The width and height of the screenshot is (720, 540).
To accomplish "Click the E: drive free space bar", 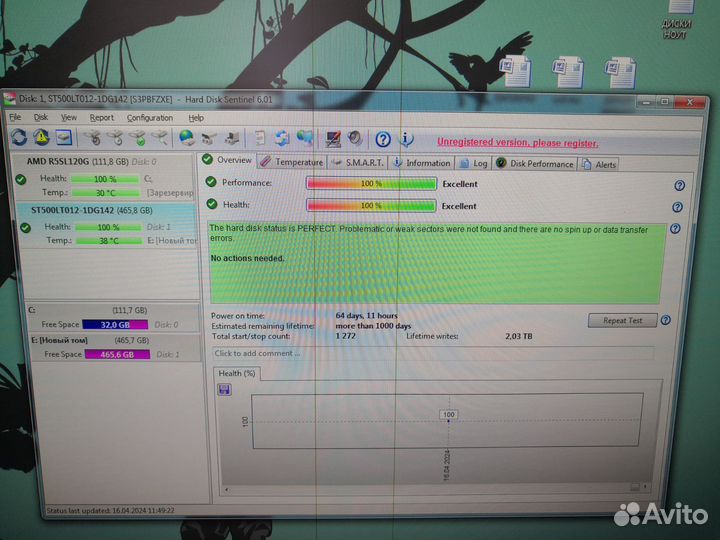I will [114, 355].
